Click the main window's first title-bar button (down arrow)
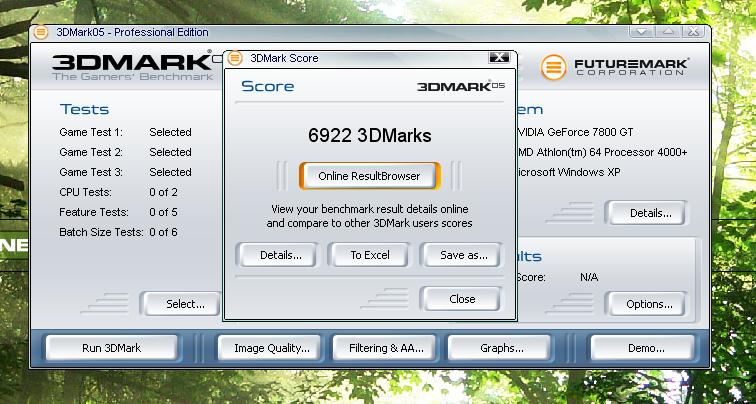Screen dimensions: 756x404 point(641,32)
